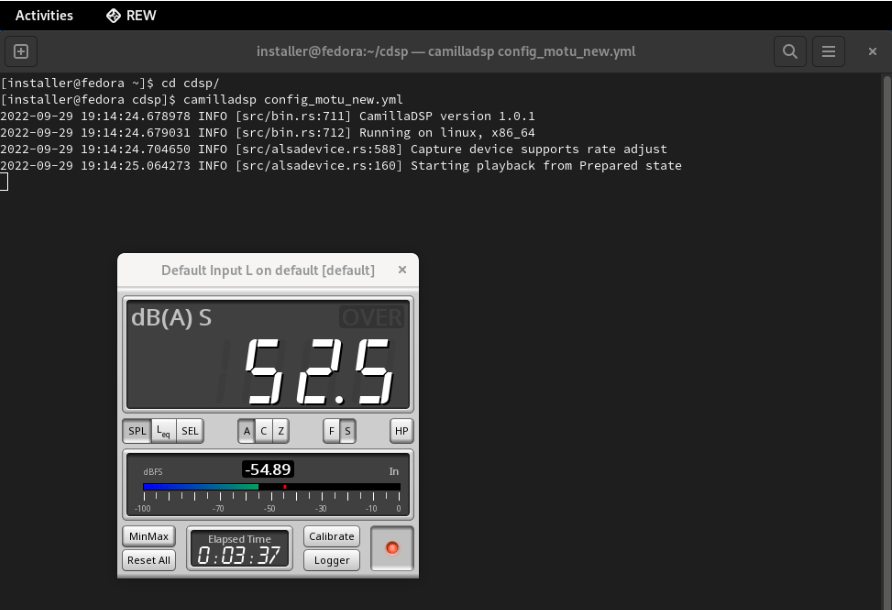Select SEL measurement mode
This screenshot has width=892, height=610.
(x=190, y=431)
